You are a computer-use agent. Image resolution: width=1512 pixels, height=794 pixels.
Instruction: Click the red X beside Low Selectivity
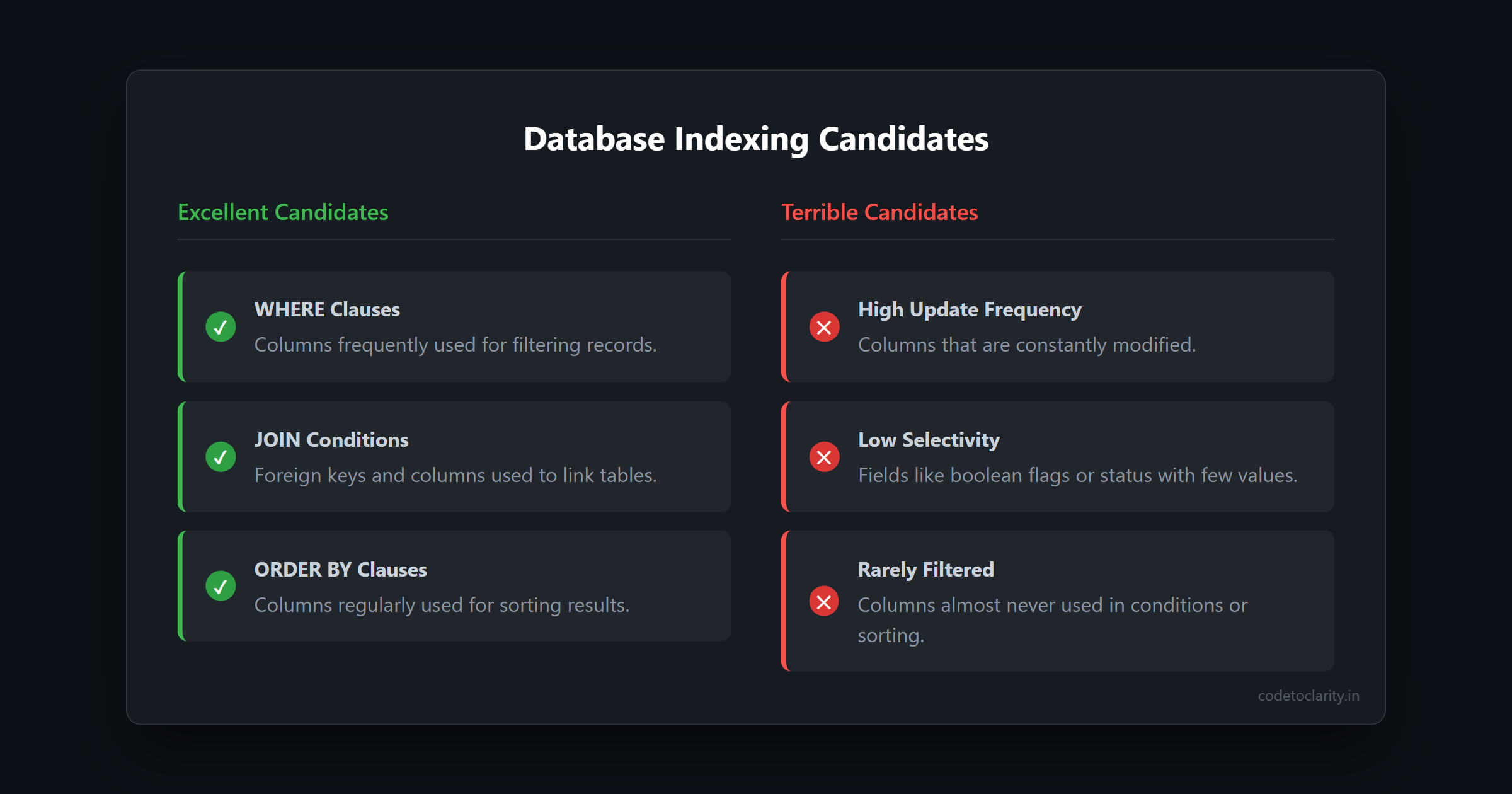pos(824,457)
